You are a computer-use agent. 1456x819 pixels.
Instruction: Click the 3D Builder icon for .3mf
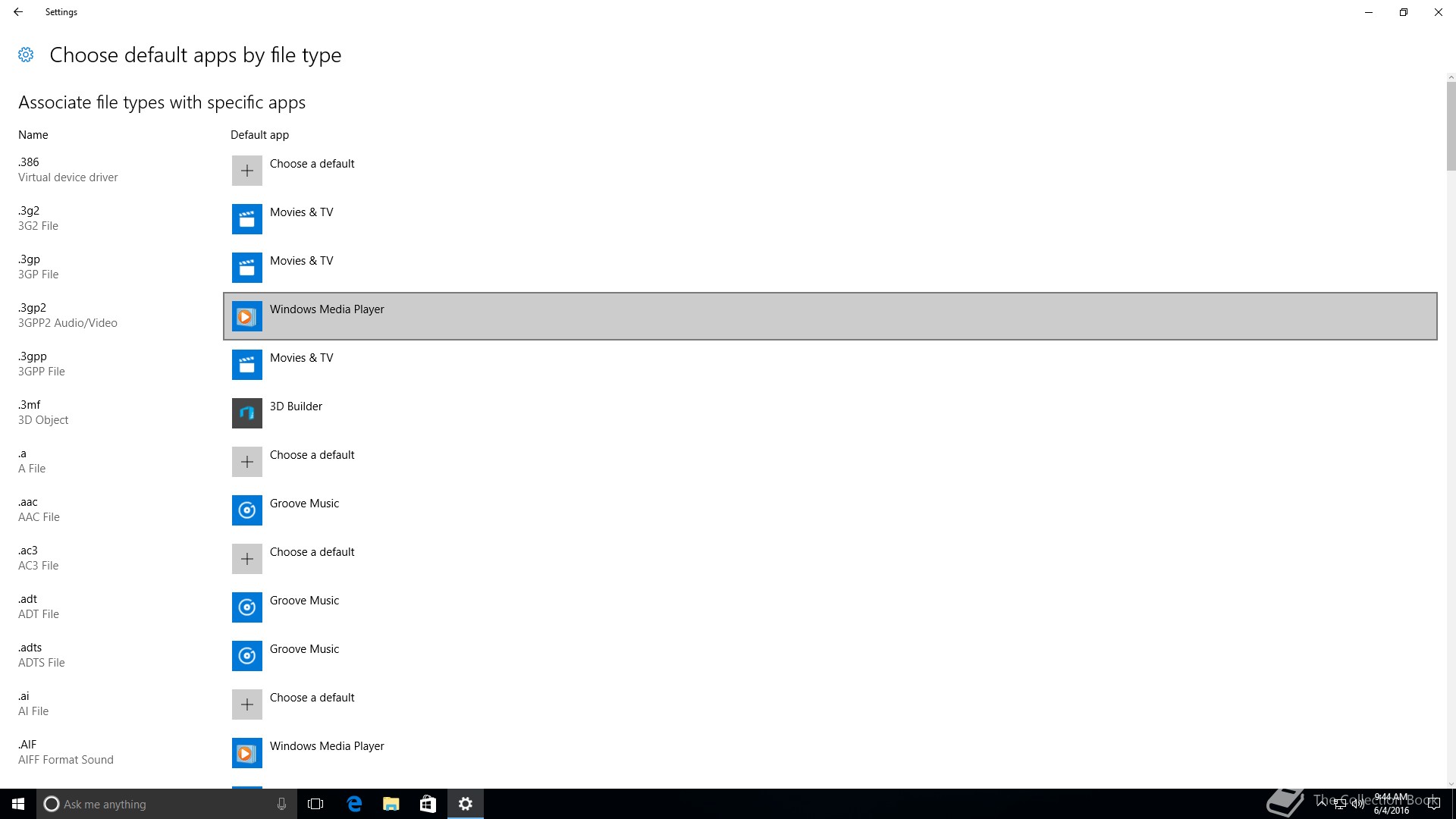[247, 413]
